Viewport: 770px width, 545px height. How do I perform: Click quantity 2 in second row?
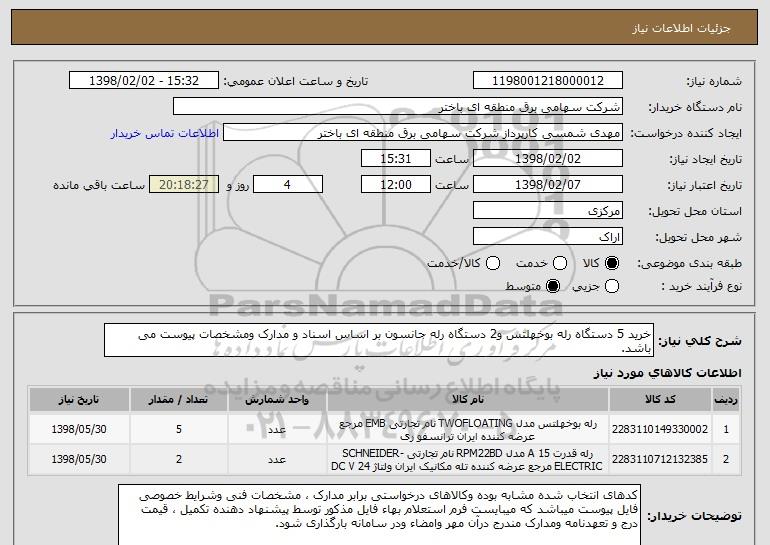179,459
